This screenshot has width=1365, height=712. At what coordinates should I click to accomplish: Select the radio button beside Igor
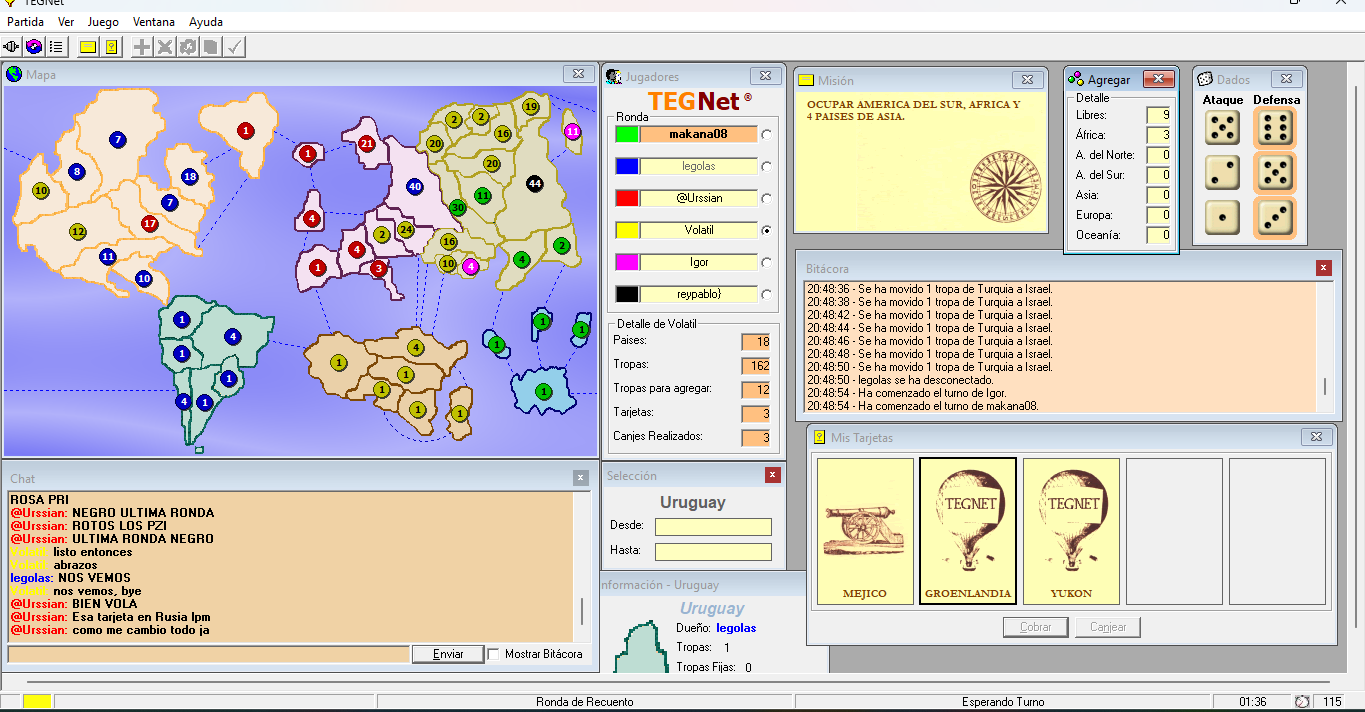click(767, 262)
